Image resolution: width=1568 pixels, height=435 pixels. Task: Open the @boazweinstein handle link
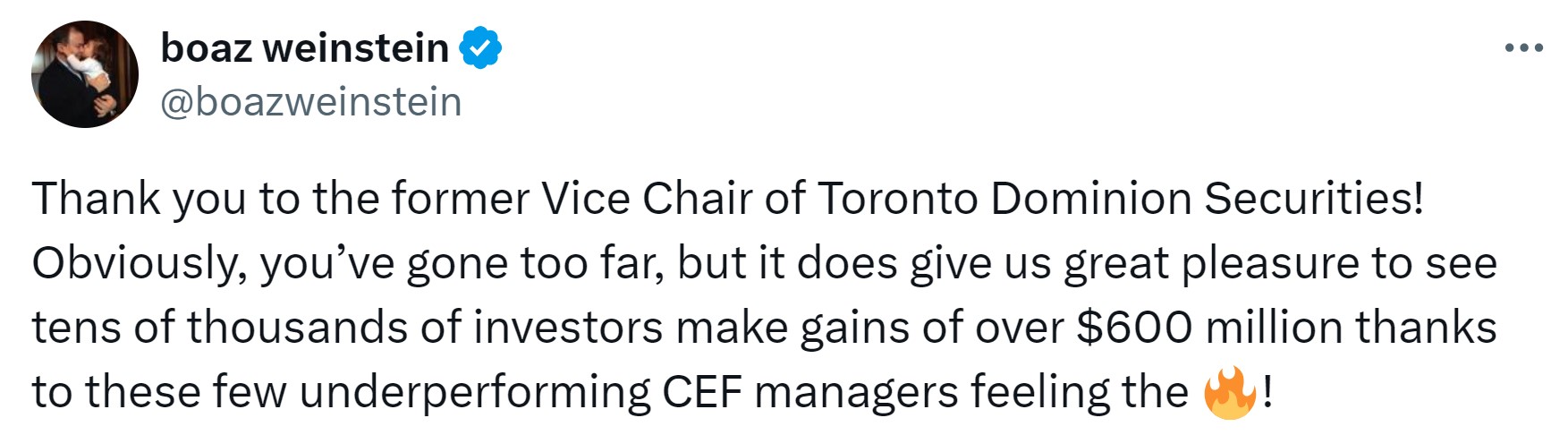310,102
